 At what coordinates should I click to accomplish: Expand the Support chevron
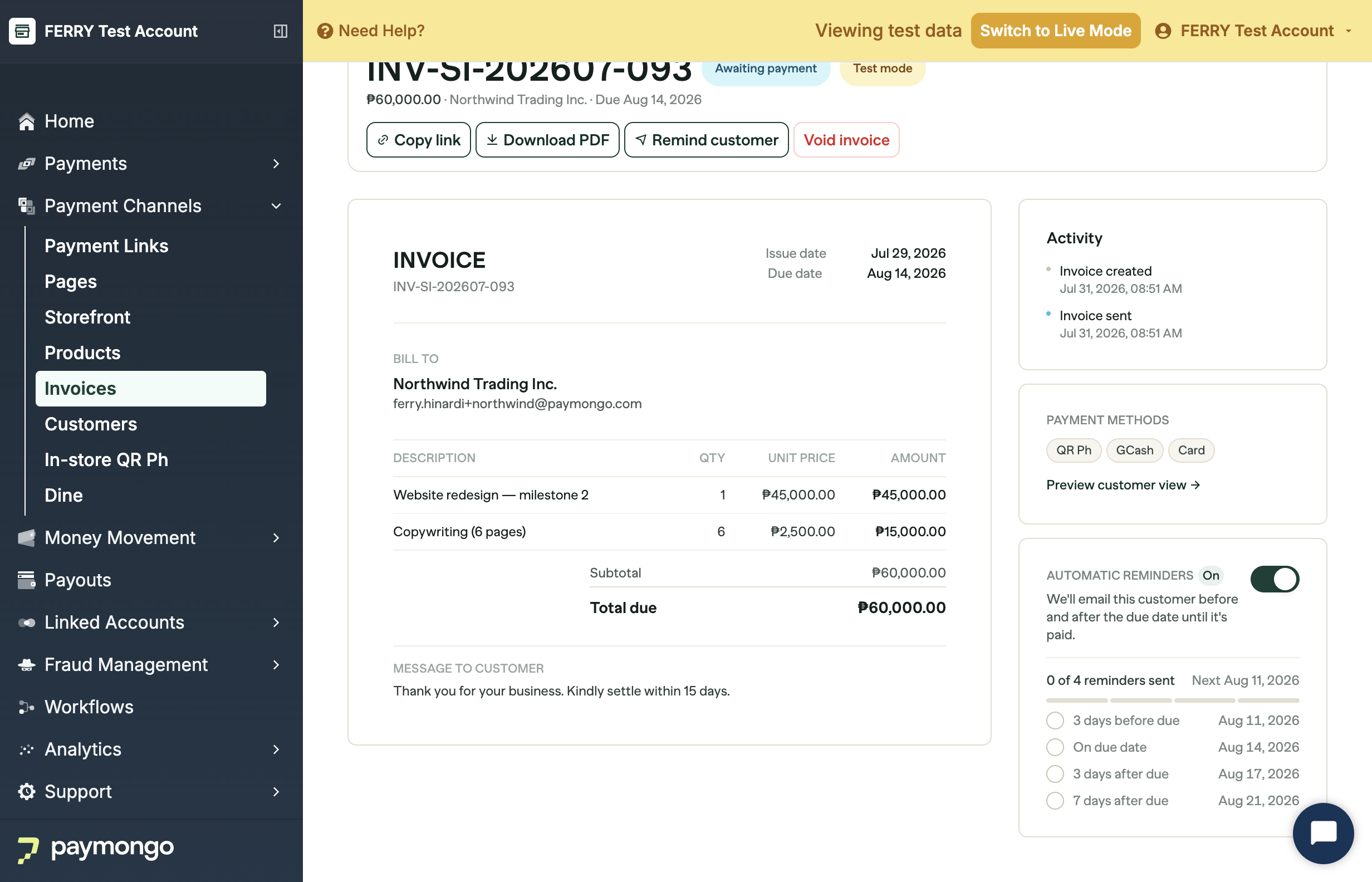pyautogui.click(x=276, y=791)
